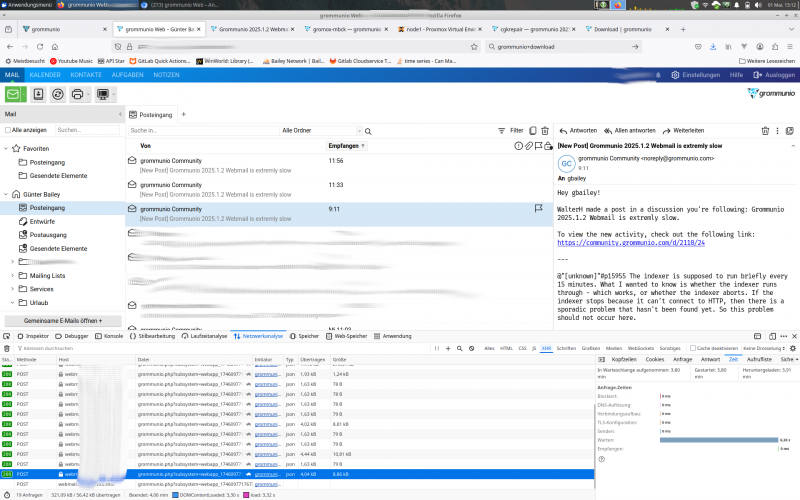Image resolution: width=800 pixels, height=500 pixels.
Task: Enable the Alle anzeigen checkbox
Action: pos(8,130)
